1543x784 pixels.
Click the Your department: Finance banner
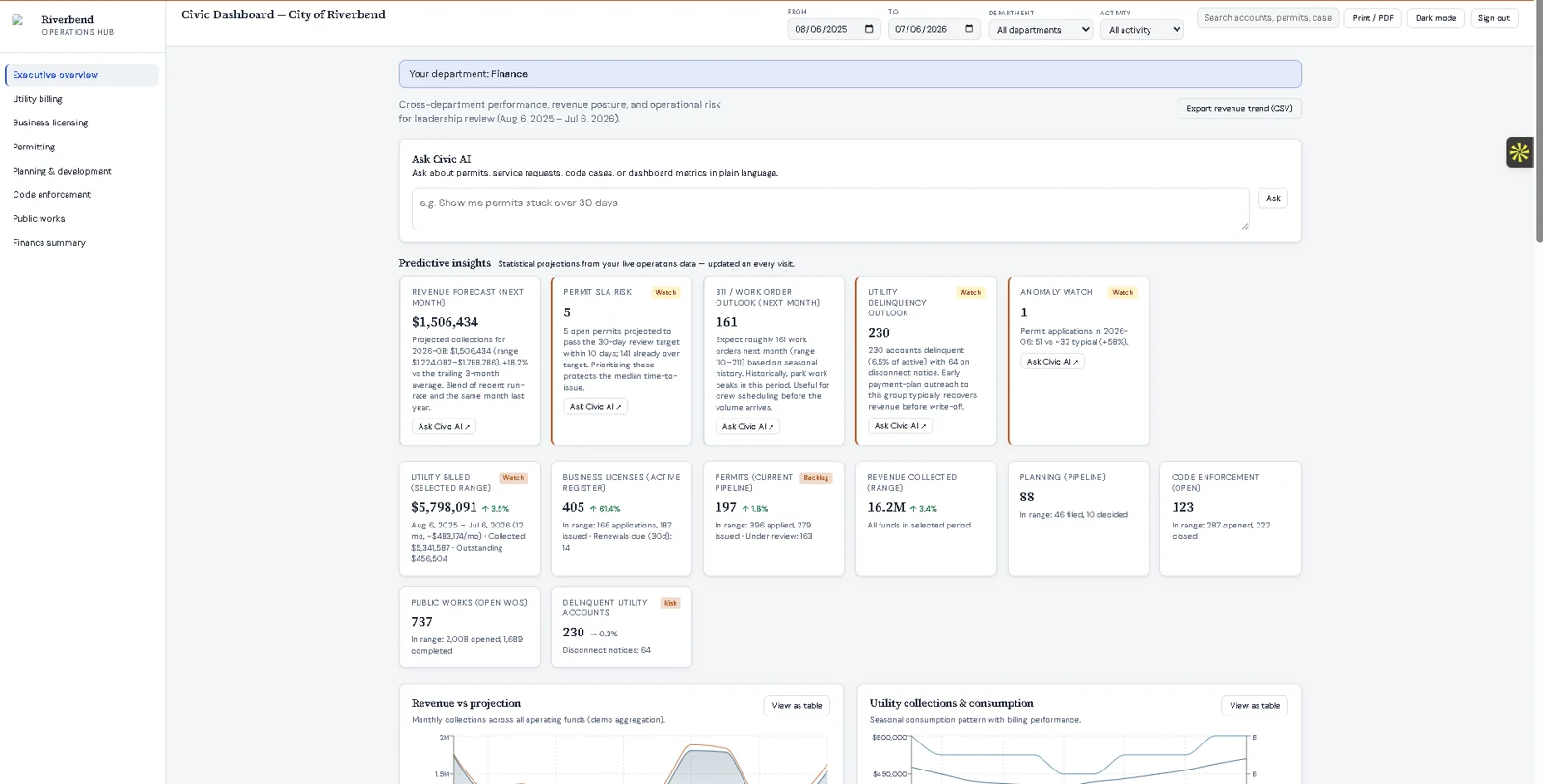(851, 74)
